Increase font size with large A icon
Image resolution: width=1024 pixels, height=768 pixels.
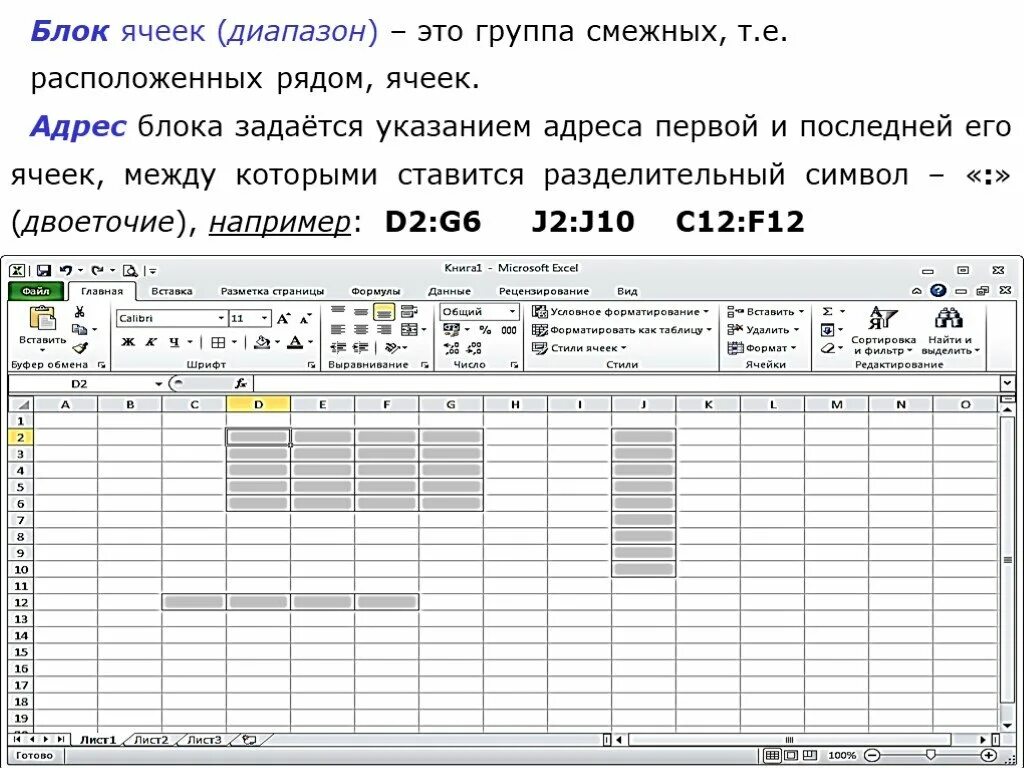(x=283, y=319)
